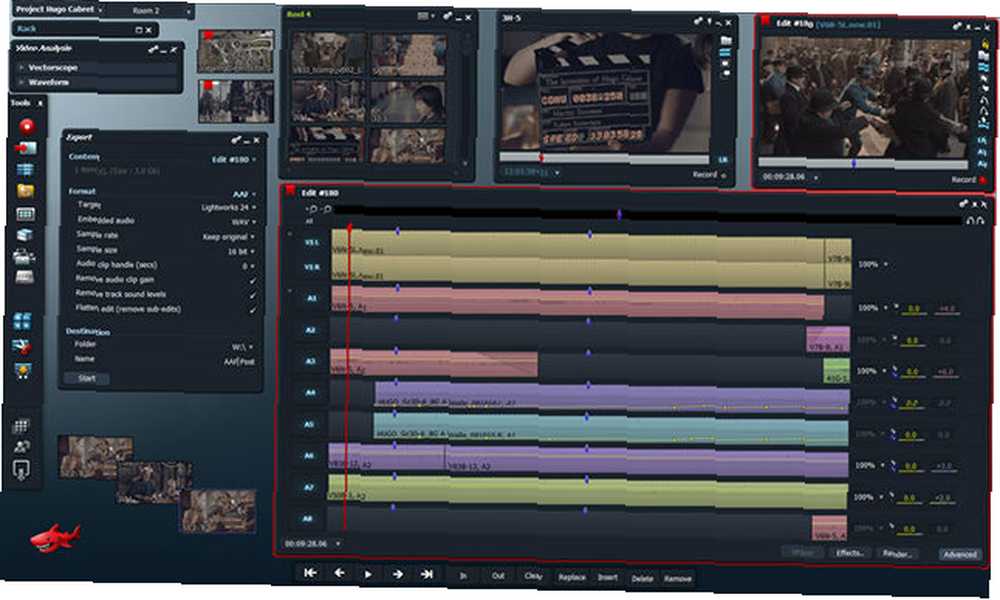This screenshot has height=600, width=1000.
Task: Toggle Remove track sound levels checkbox
Action: click(x=253, y=295)
